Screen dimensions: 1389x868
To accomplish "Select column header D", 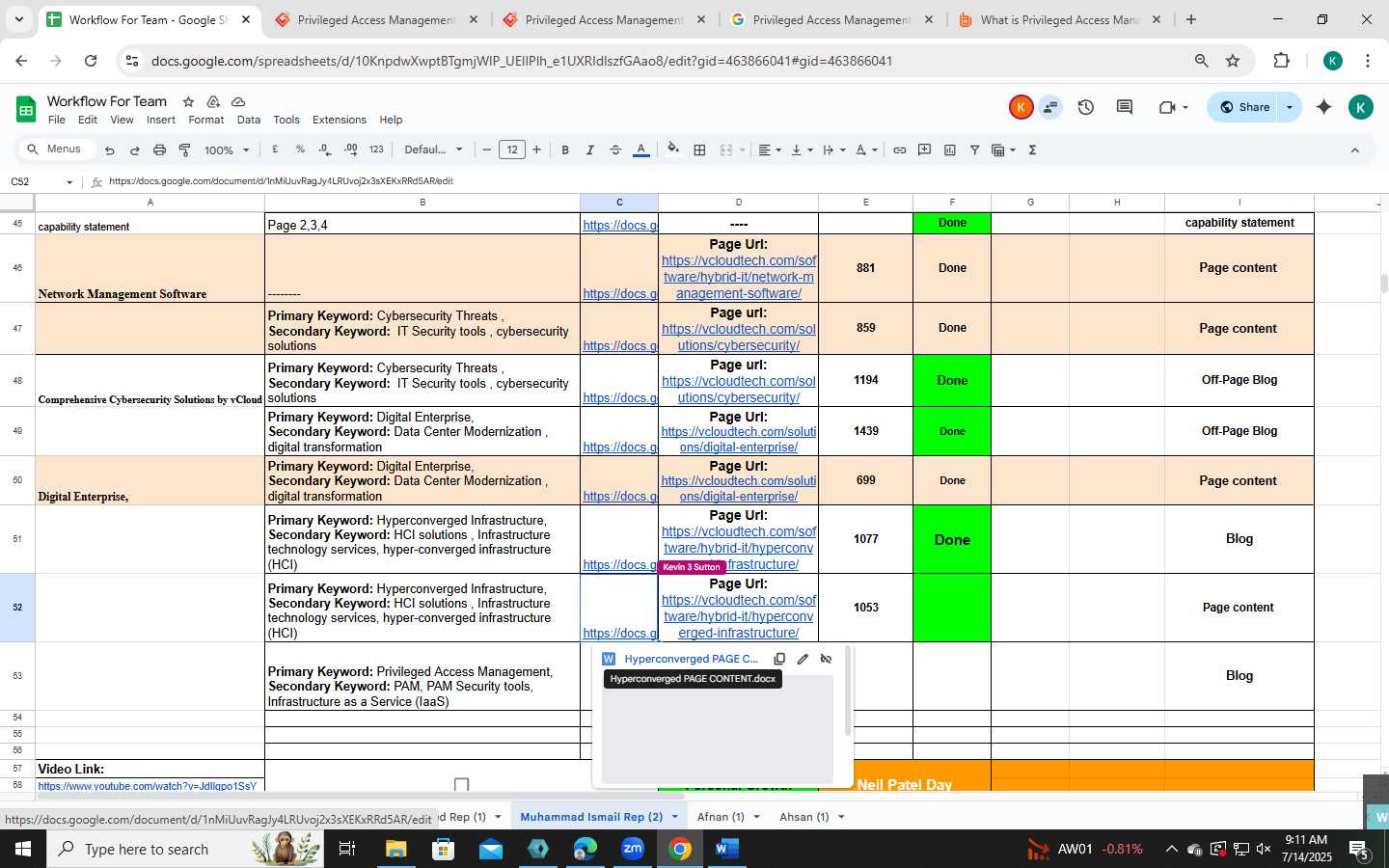I will (x=739, y=203).
